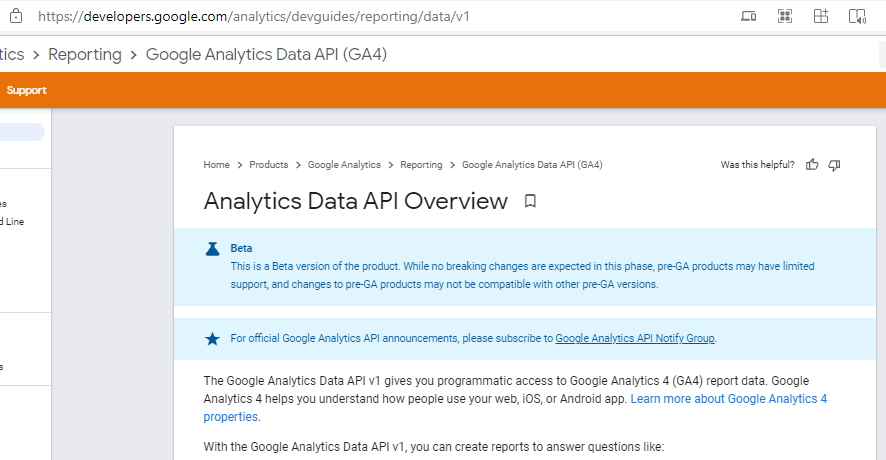Click the QR code icon in address bar
The image size is (886, 460).
point(785,16)
